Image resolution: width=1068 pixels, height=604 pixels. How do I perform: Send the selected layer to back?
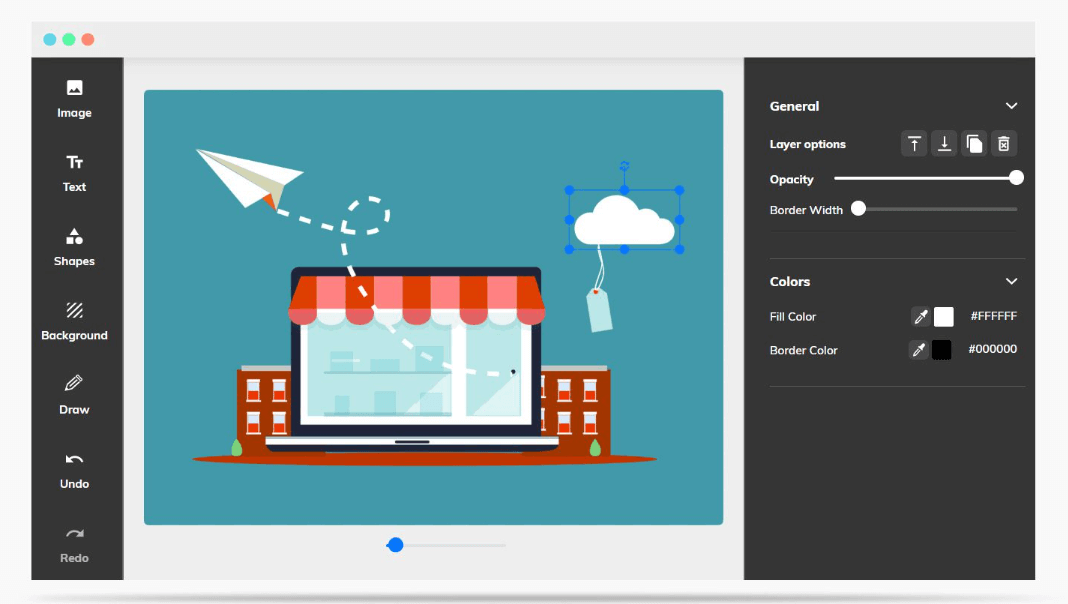(944, 143)
